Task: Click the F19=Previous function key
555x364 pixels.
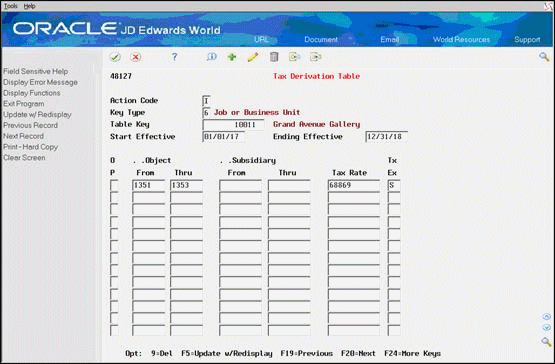Action: click(307, 353)
